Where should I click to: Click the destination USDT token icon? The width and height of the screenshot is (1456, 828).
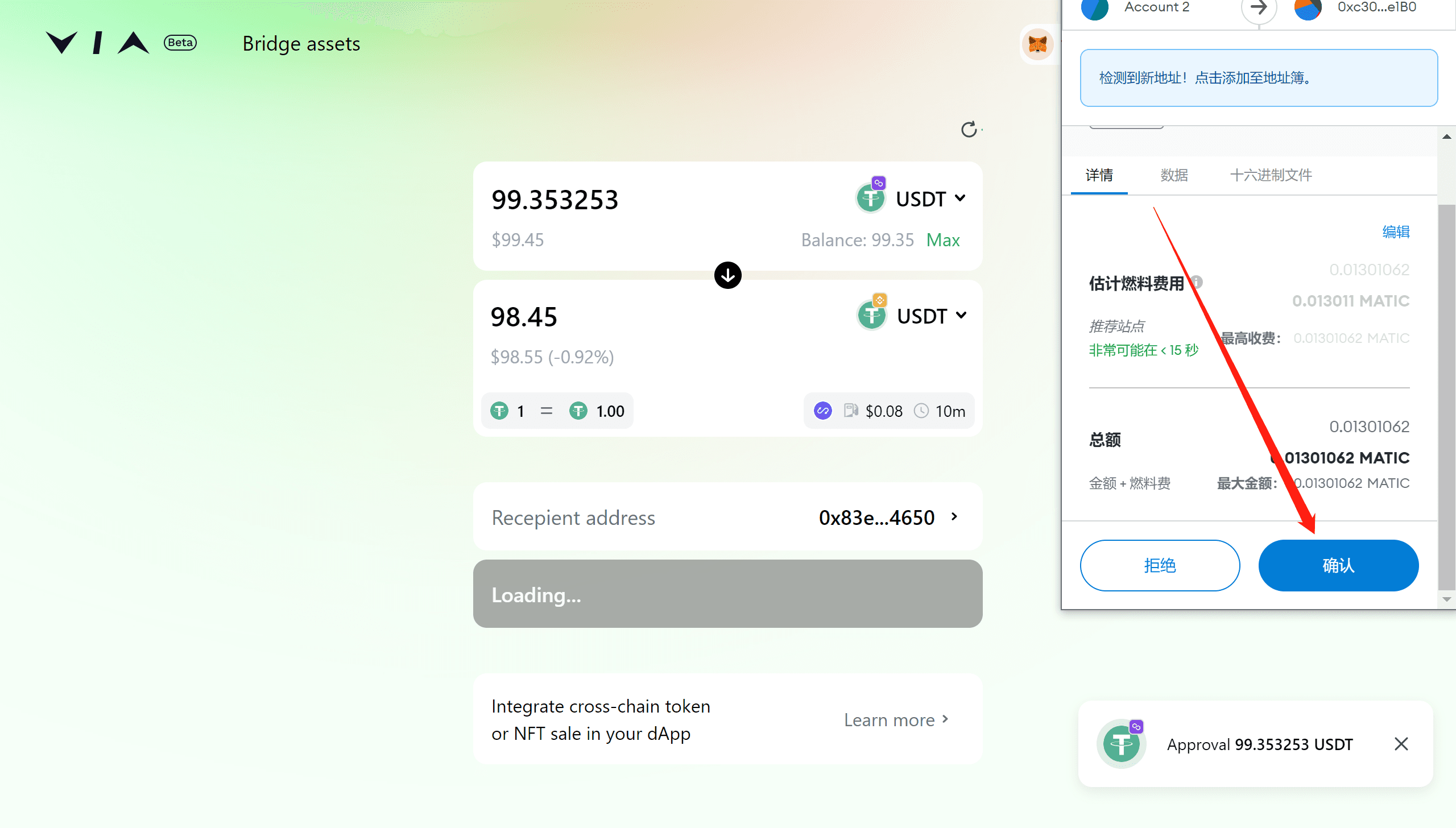point(872,316)
